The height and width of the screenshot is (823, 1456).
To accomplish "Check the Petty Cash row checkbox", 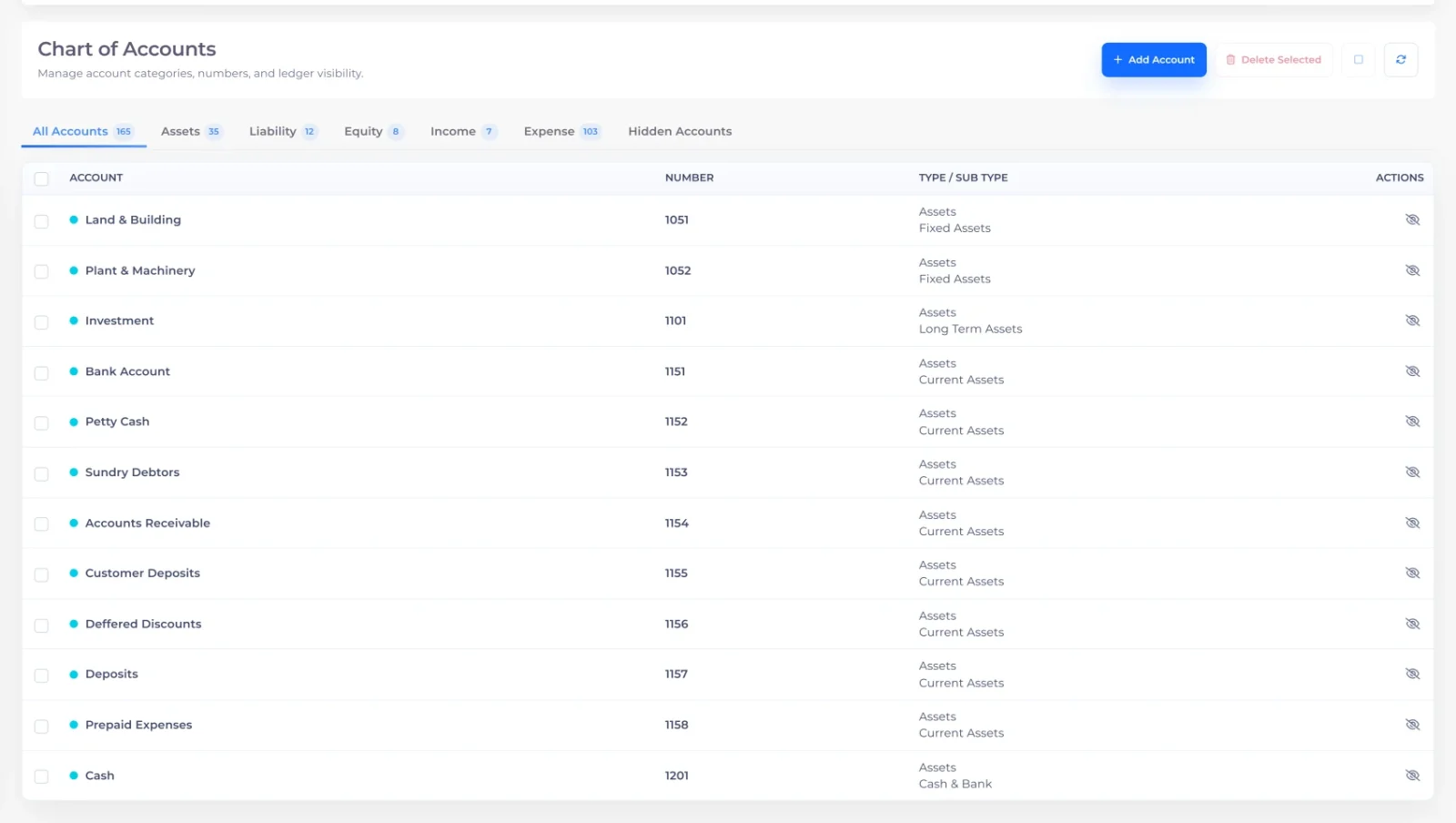I will click(41, 423).
